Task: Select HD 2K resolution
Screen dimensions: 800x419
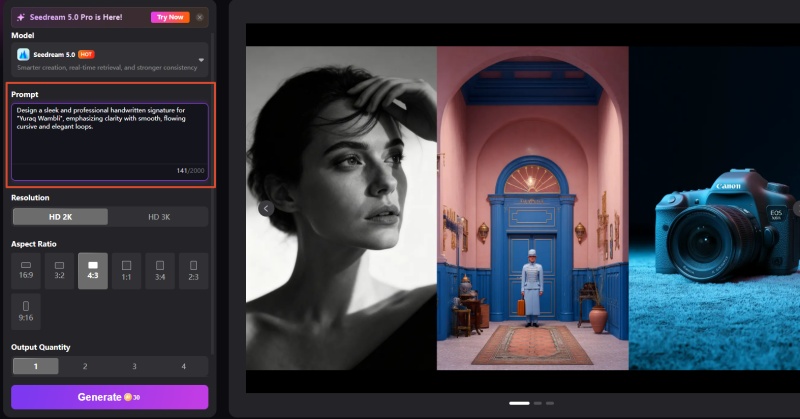Action: (x=60, y=217)
